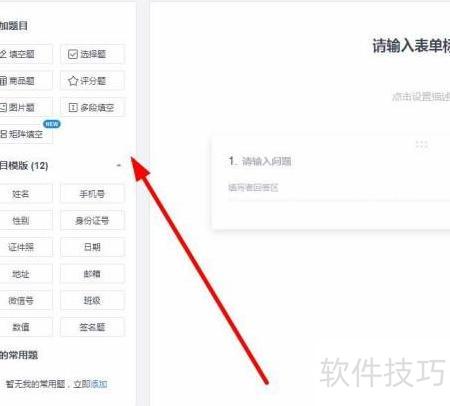The height and width of the screenshot is (406, 450).
Task: Insert the 签名题 template question
Action: (92, 327)
